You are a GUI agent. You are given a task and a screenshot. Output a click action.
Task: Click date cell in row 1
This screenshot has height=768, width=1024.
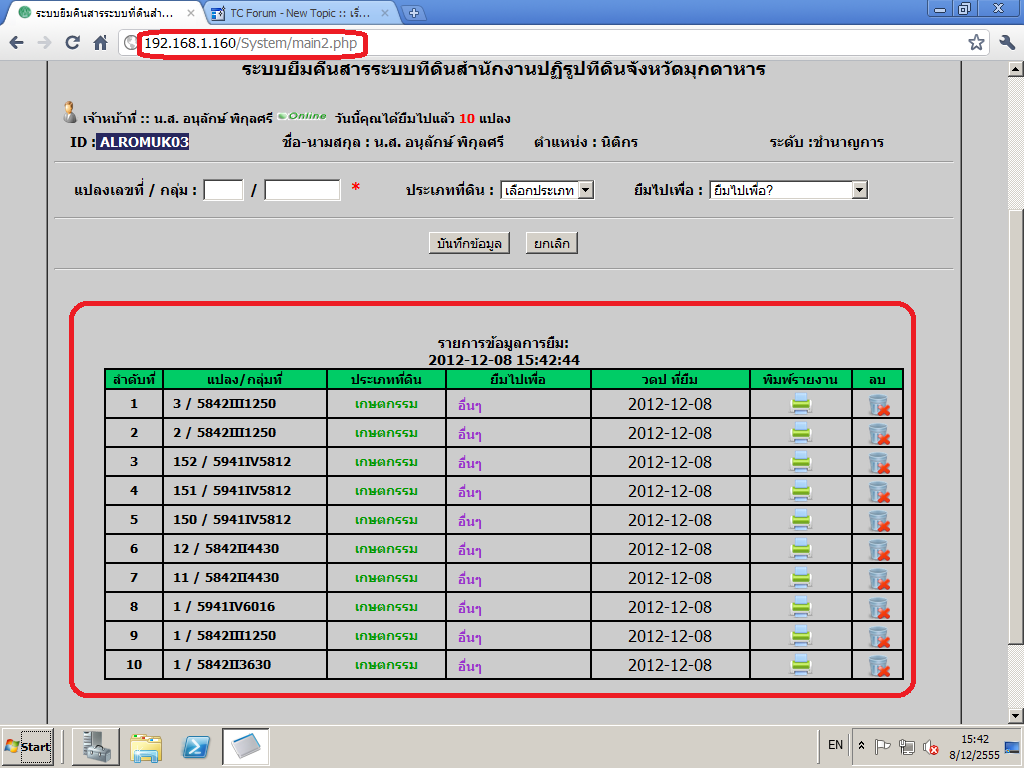pos(670,404)
